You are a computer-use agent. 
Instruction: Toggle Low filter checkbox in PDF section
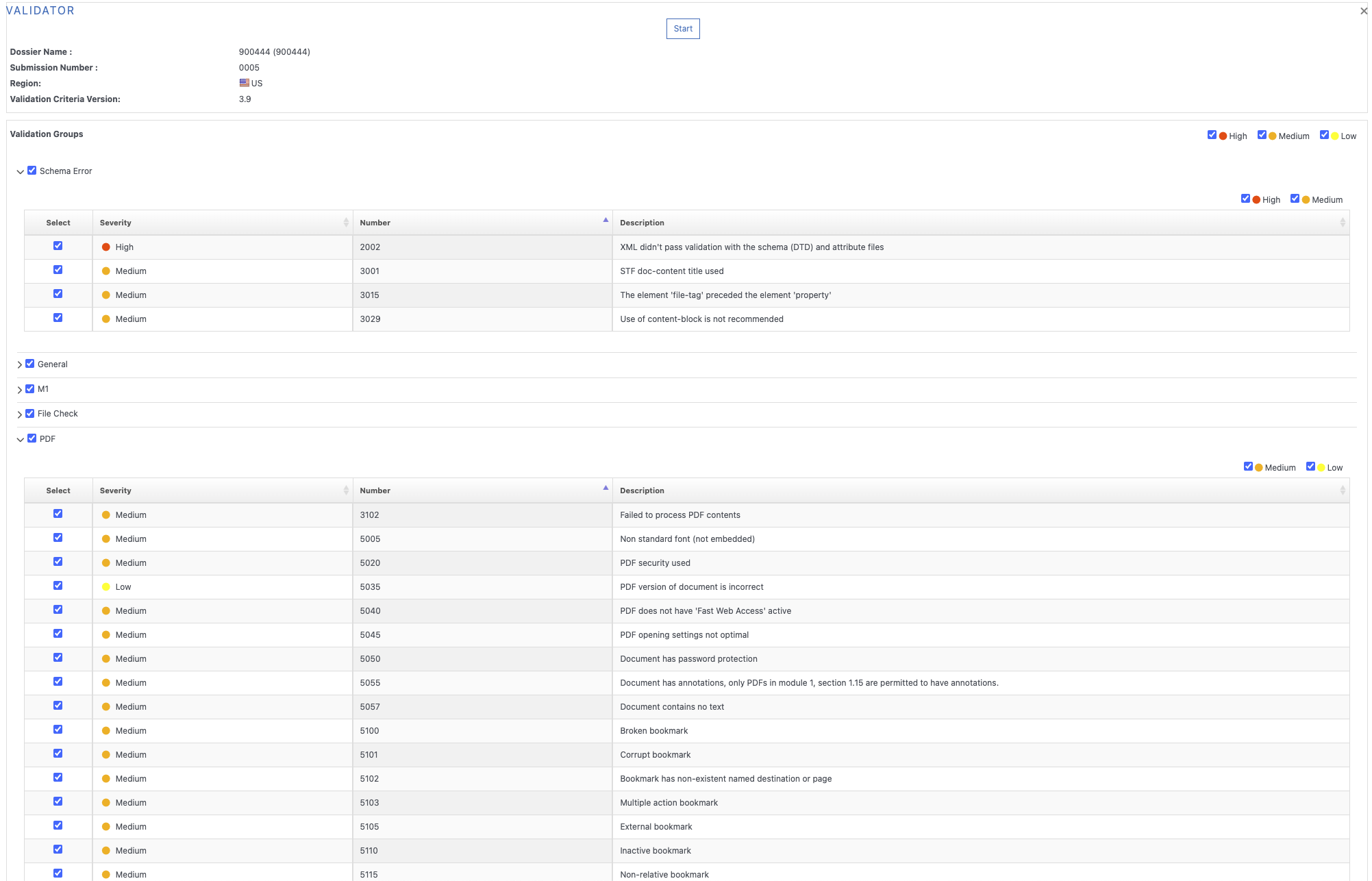[x=1310, y=467]
